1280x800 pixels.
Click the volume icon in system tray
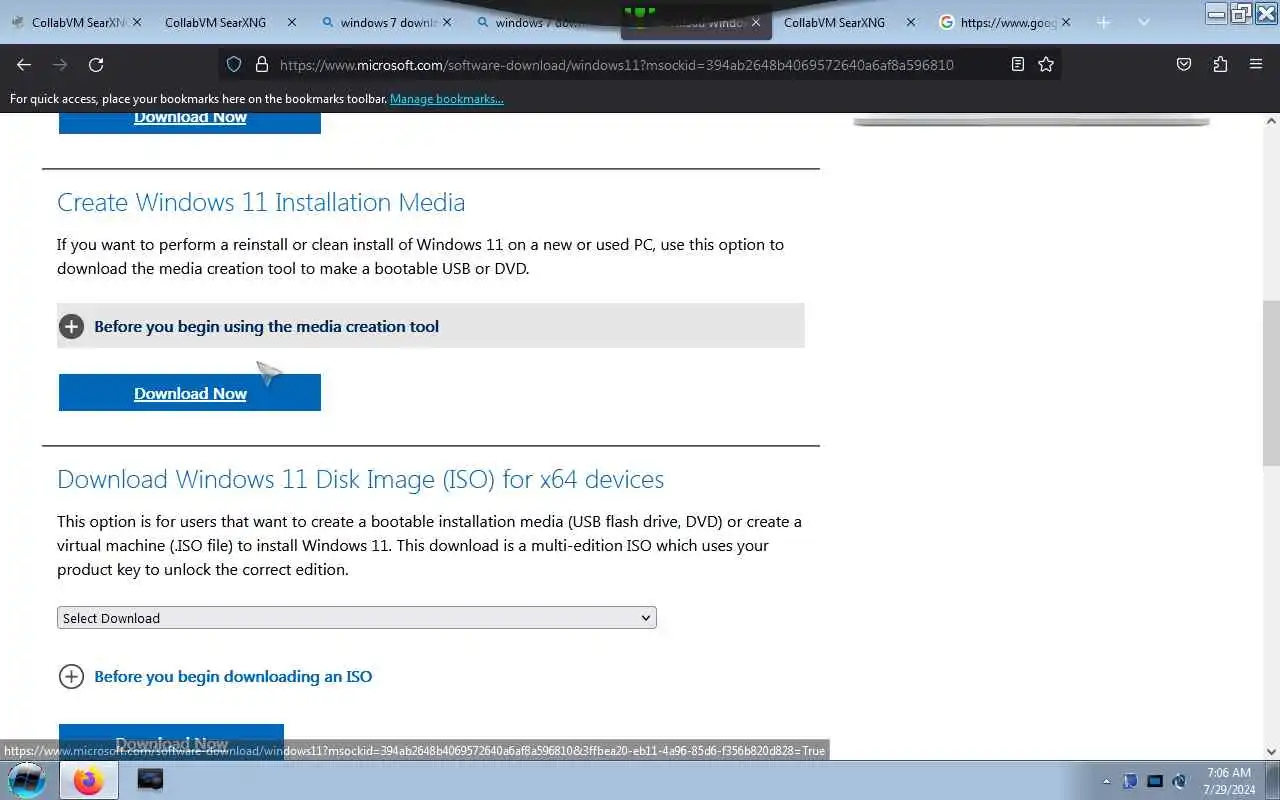[x=1180, y=781]
